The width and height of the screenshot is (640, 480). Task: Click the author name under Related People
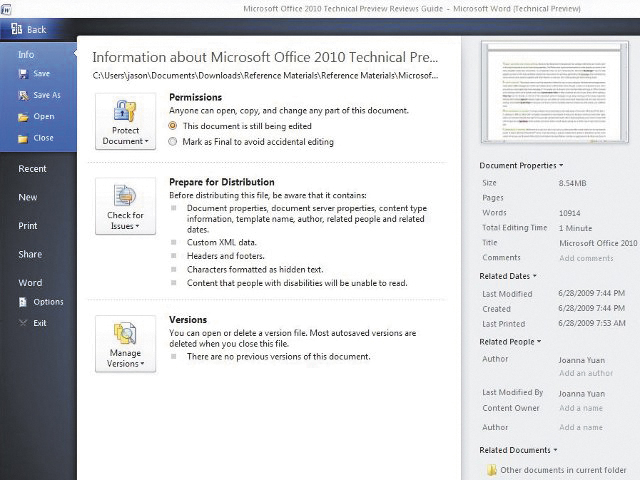pyautogui.click(x=582, y=360)
